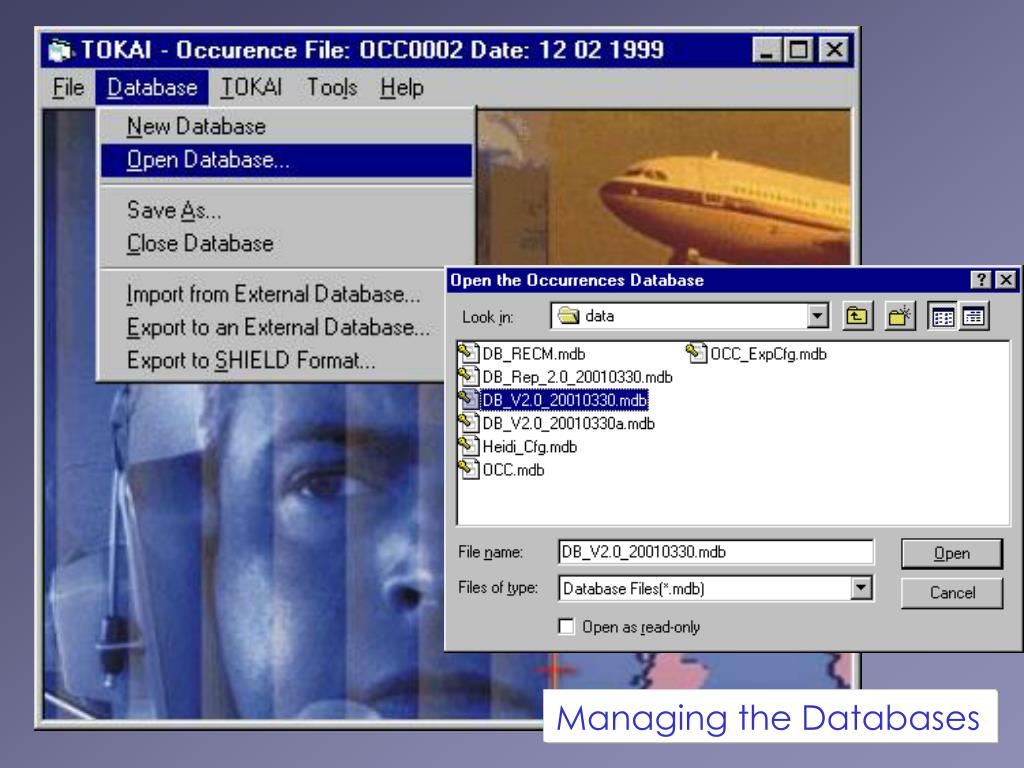
Task: Click the Cancel button in dialog
Action: (x=952, y=593)
